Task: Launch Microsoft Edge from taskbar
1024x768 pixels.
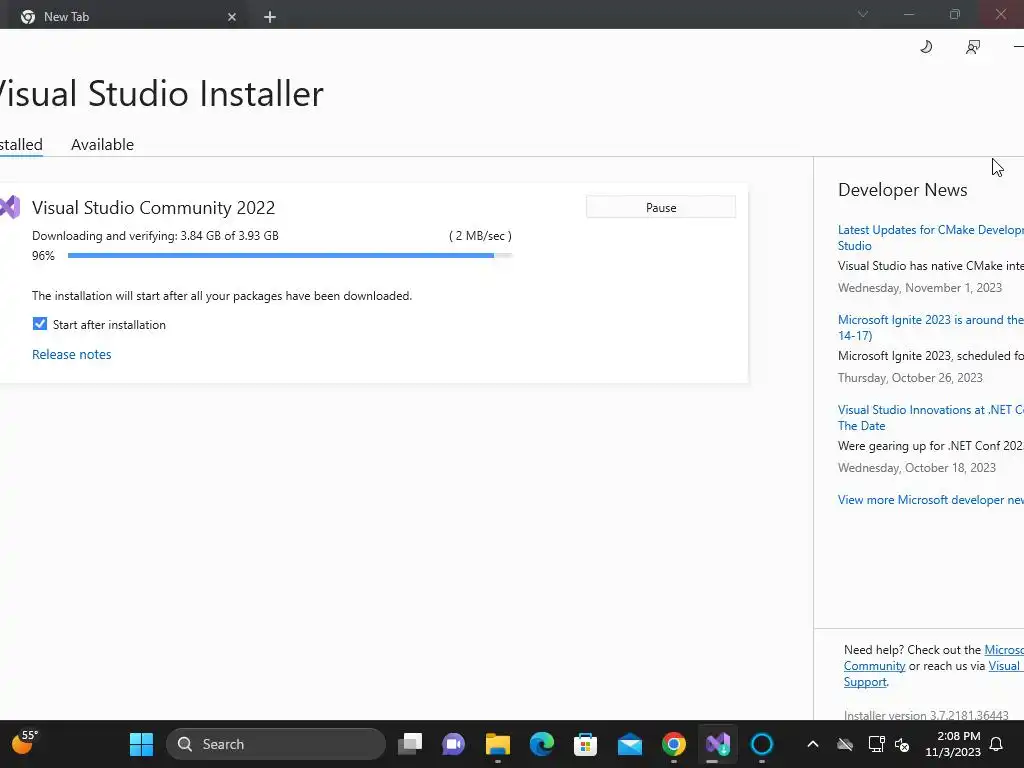Action: pyautogui.click(x=541, y=744)
